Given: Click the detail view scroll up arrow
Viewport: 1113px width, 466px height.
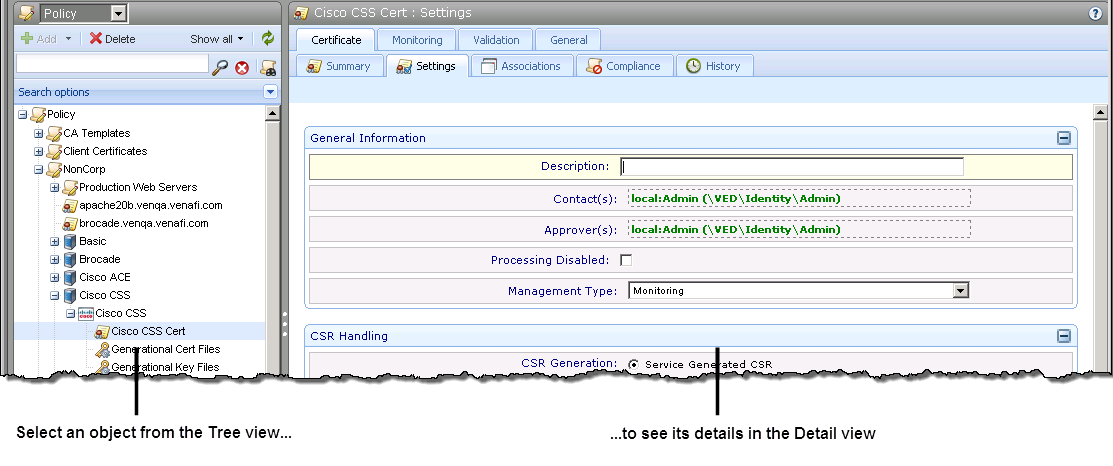Looking at the screenshot, I should click(1100, 112).
